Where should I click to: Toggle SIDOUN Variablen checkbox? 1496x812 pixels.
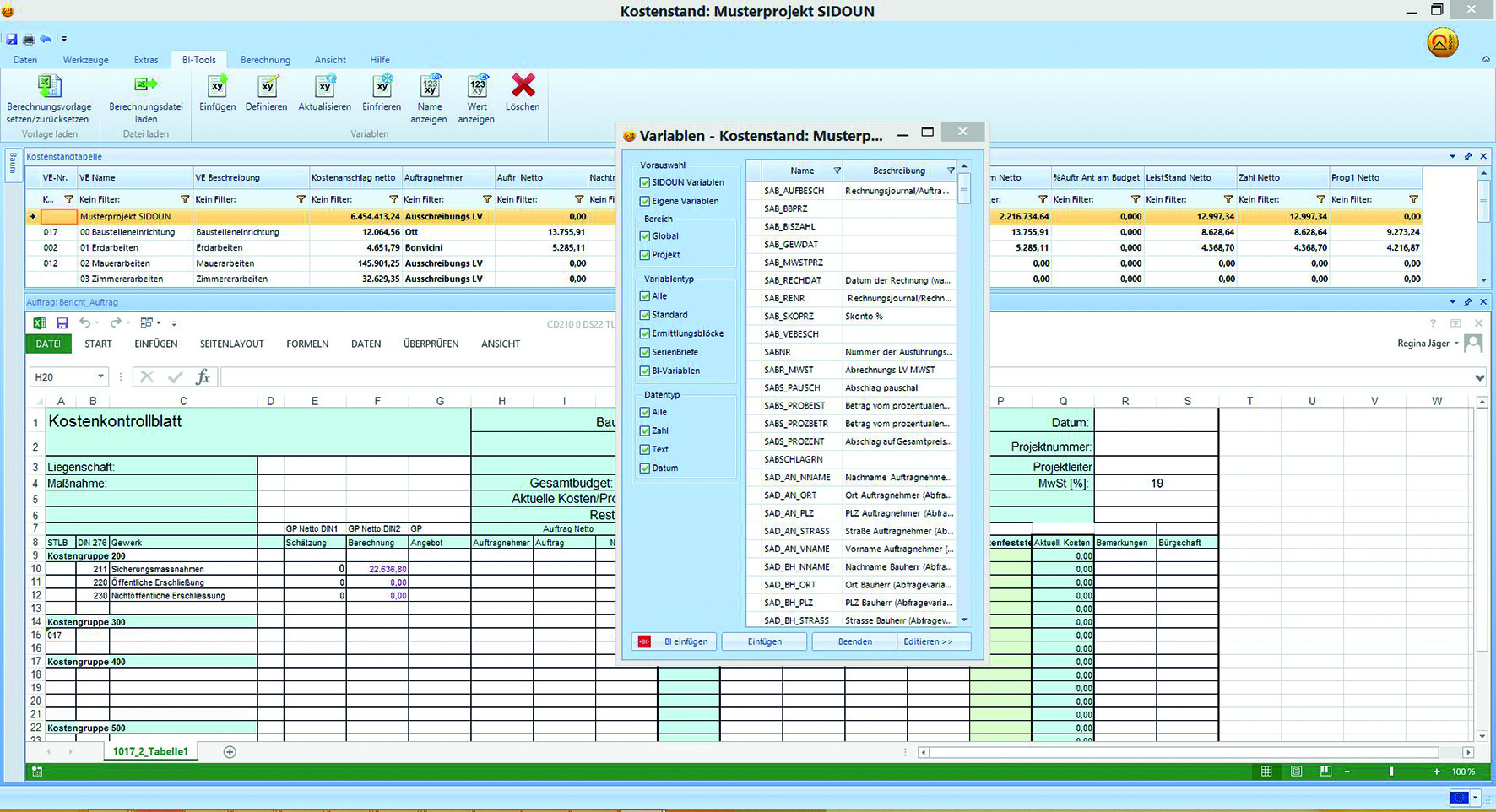coord(645,182)
